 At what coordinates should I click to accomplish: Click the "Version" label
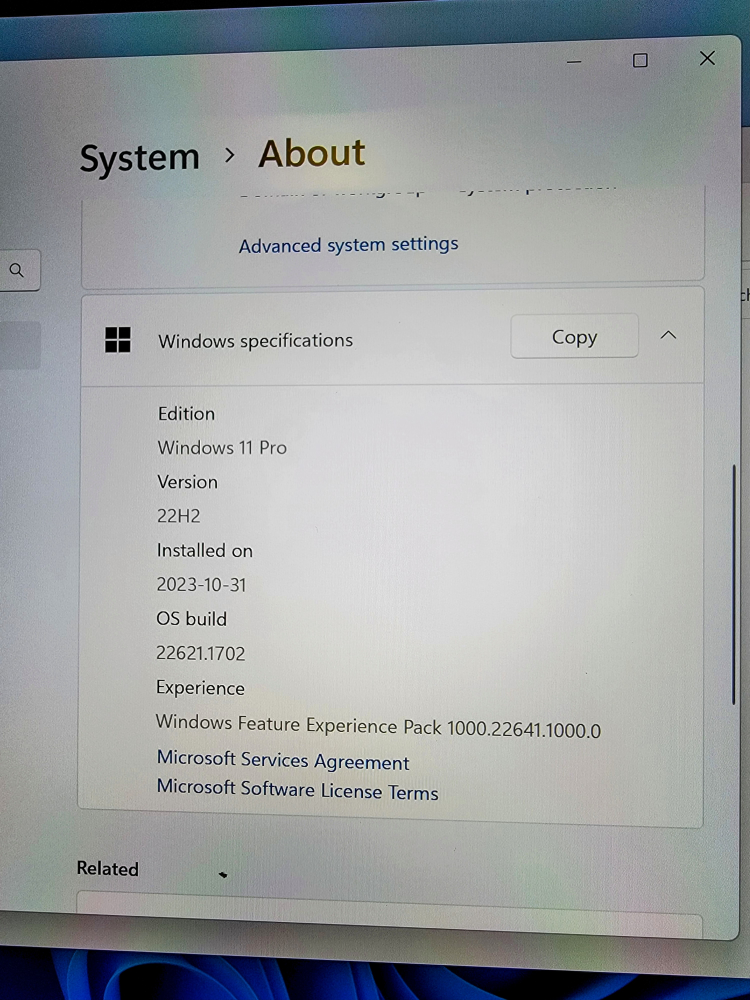pyautogui.click(x=187, y=482)
